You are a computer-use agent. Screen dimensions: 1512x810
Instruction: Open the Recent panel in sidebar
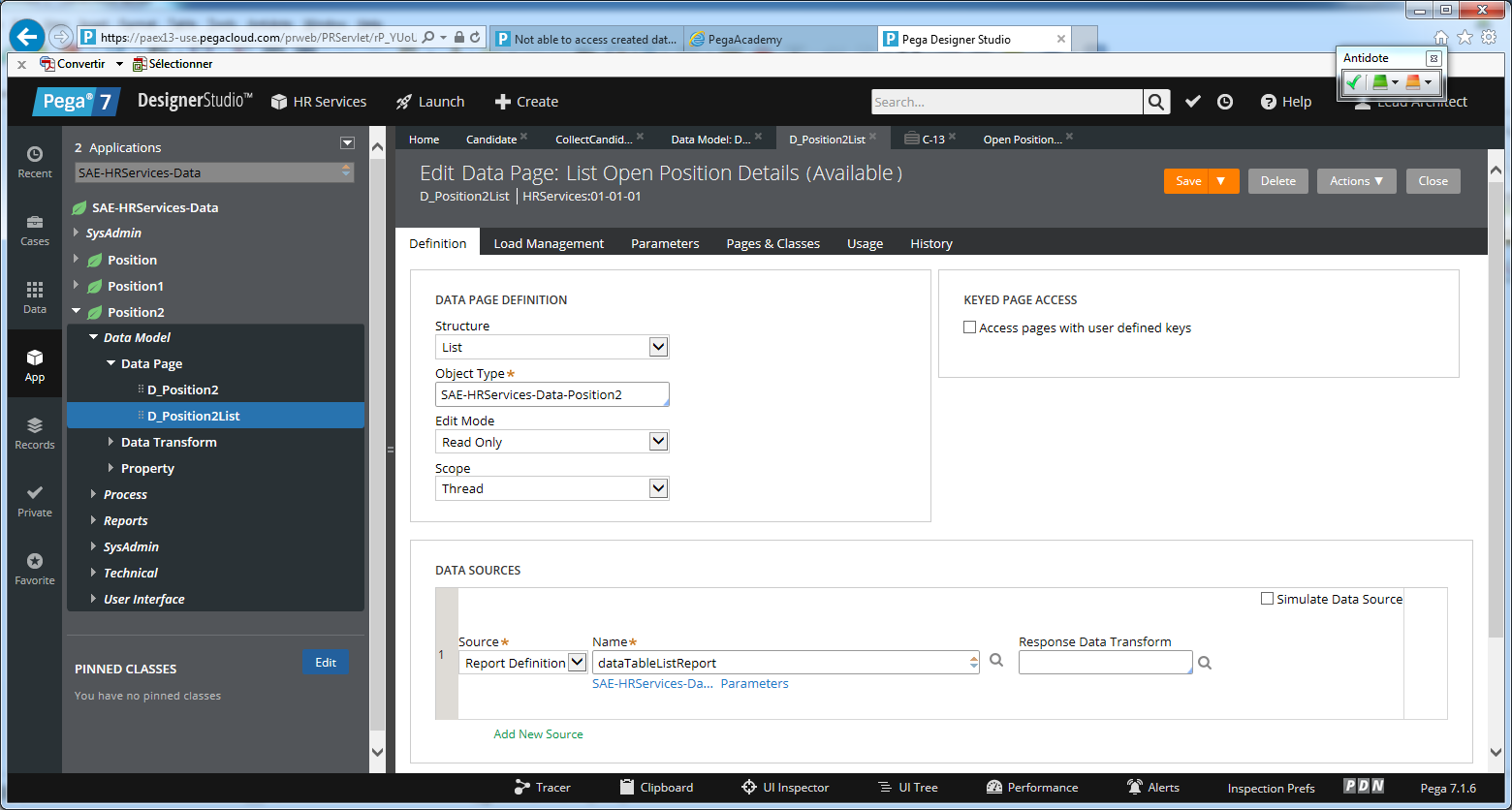(x=35, y=162)
